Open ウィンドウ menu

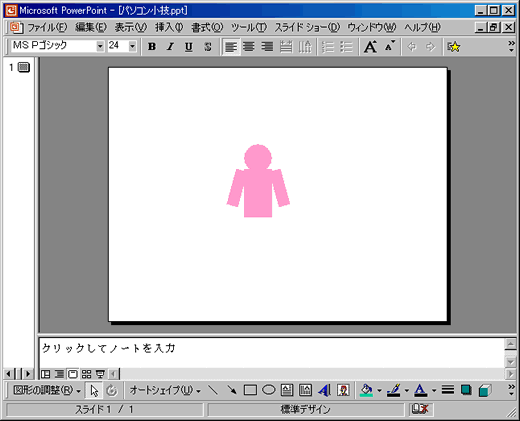point(372,27)
